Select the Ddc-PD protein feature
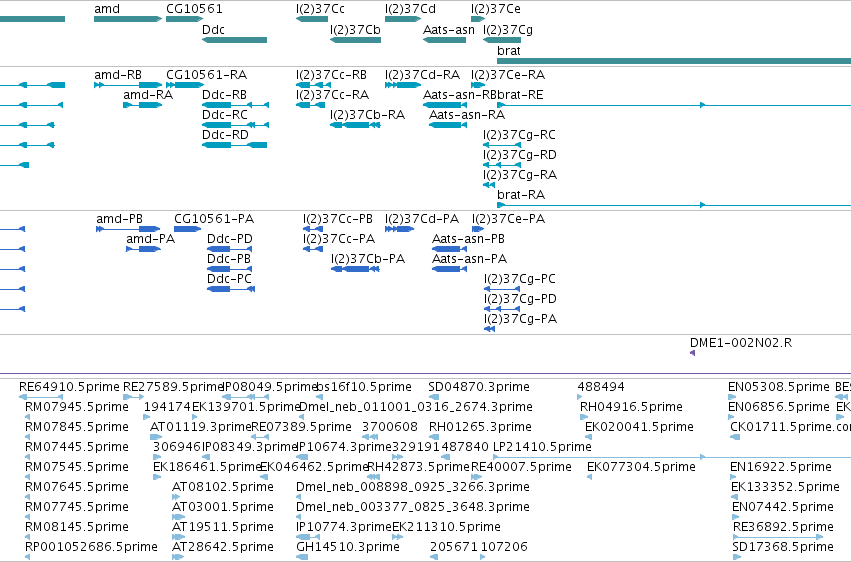The height and width of the screenshot is (562, 851). click(230, 249)
